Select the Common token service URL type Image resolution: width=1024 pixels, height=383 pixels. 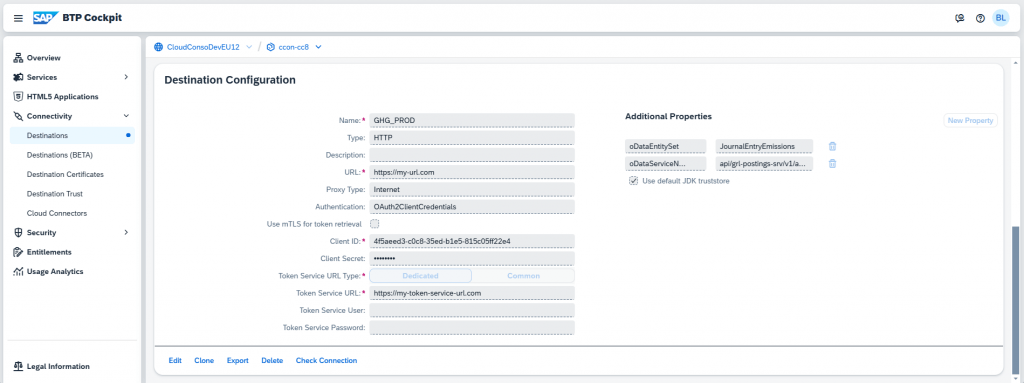[523, 276]
